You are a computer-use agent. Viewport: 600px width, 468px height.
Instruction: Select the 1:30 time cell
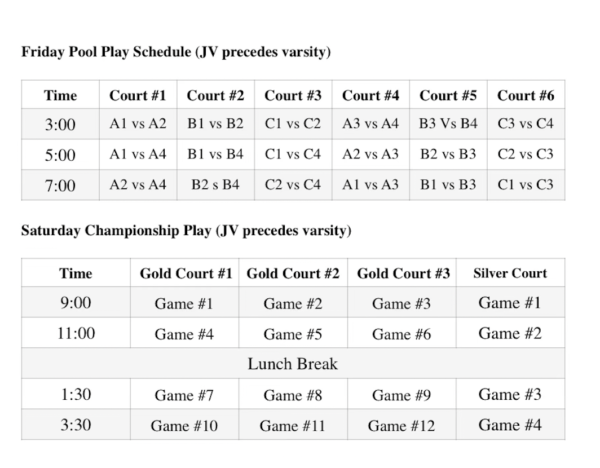point(75,395)
